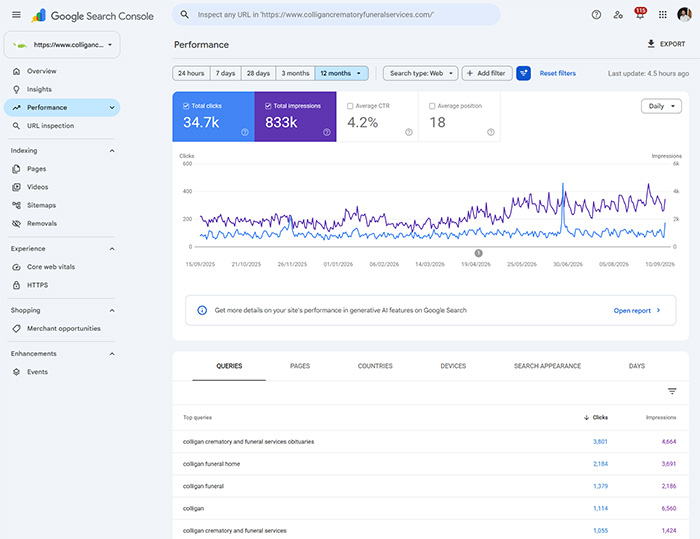Sort by the Clicks column header
Viewport: 700px width, 539px height.
[596, 418]
